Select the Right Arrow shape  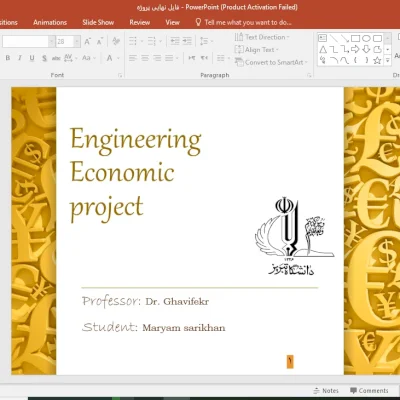(355, 49)
